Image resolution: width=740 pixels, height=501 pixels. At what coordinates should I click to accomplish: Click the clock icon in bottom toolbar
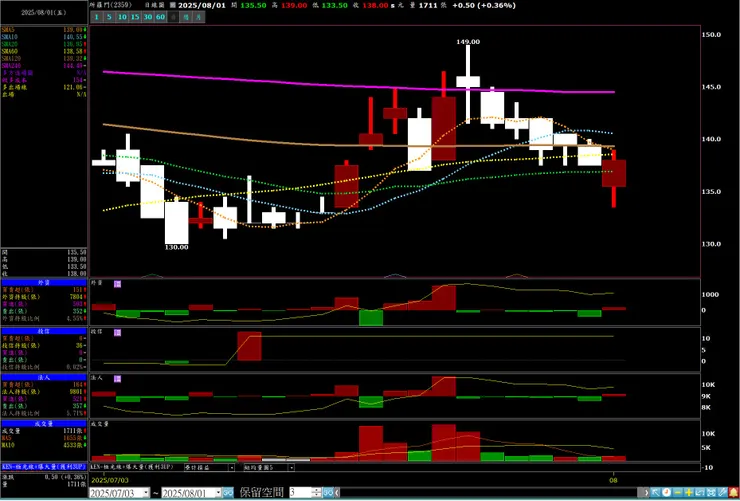click(667, 493)
